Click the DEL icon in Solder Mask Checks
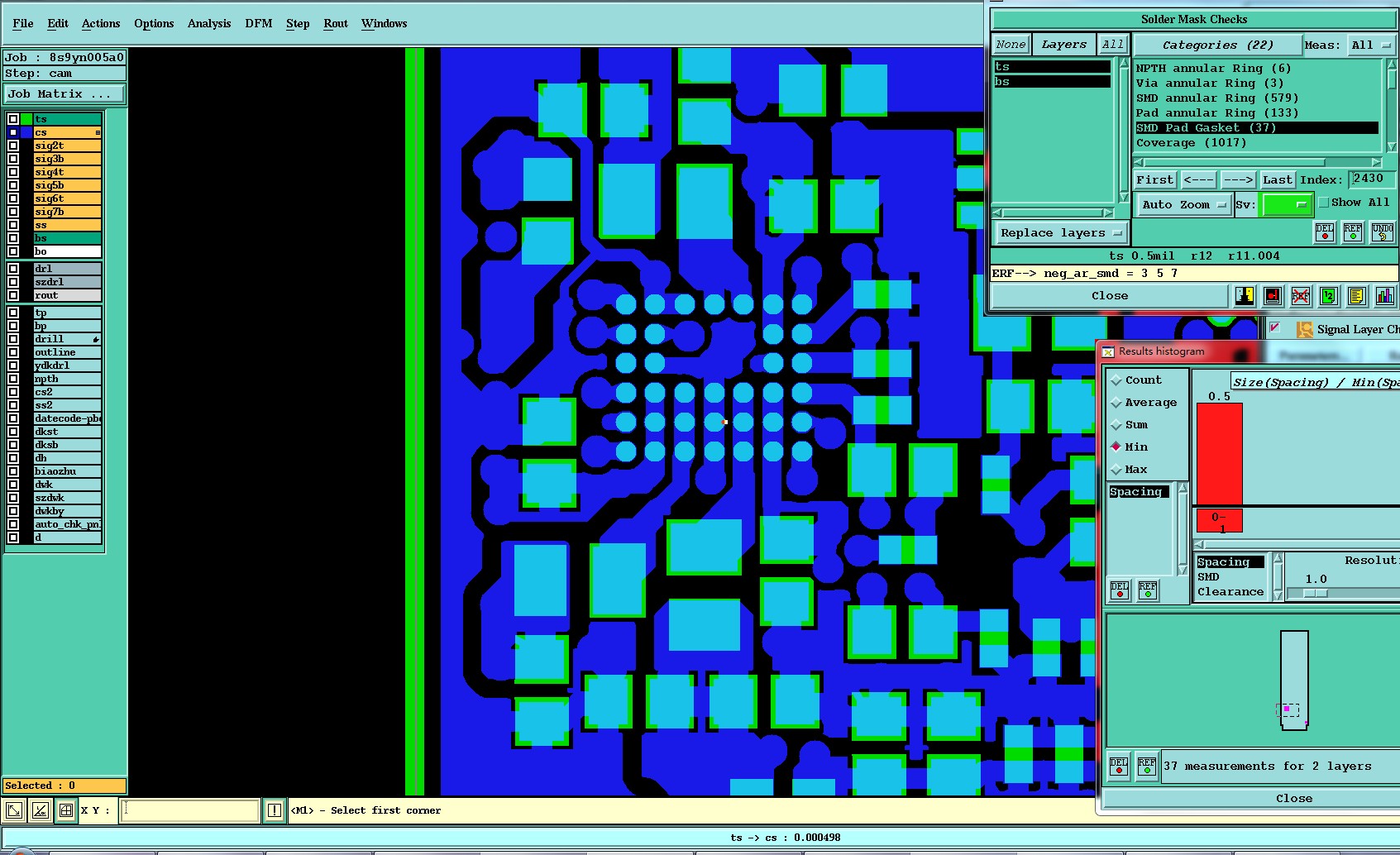1400x855 pixels. pyautogui.click(x=1325, y=232)
